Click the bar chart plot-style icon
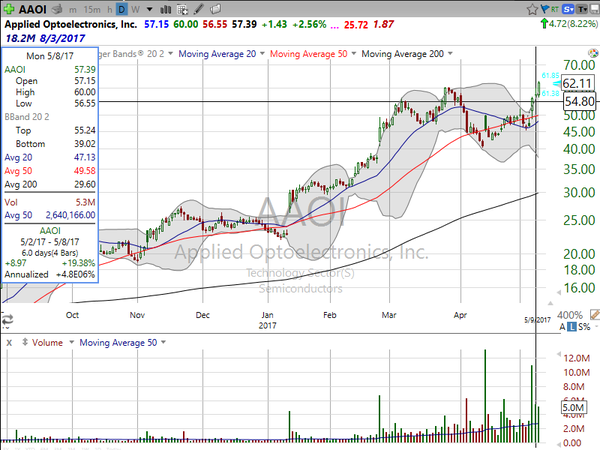 (166, 9)
